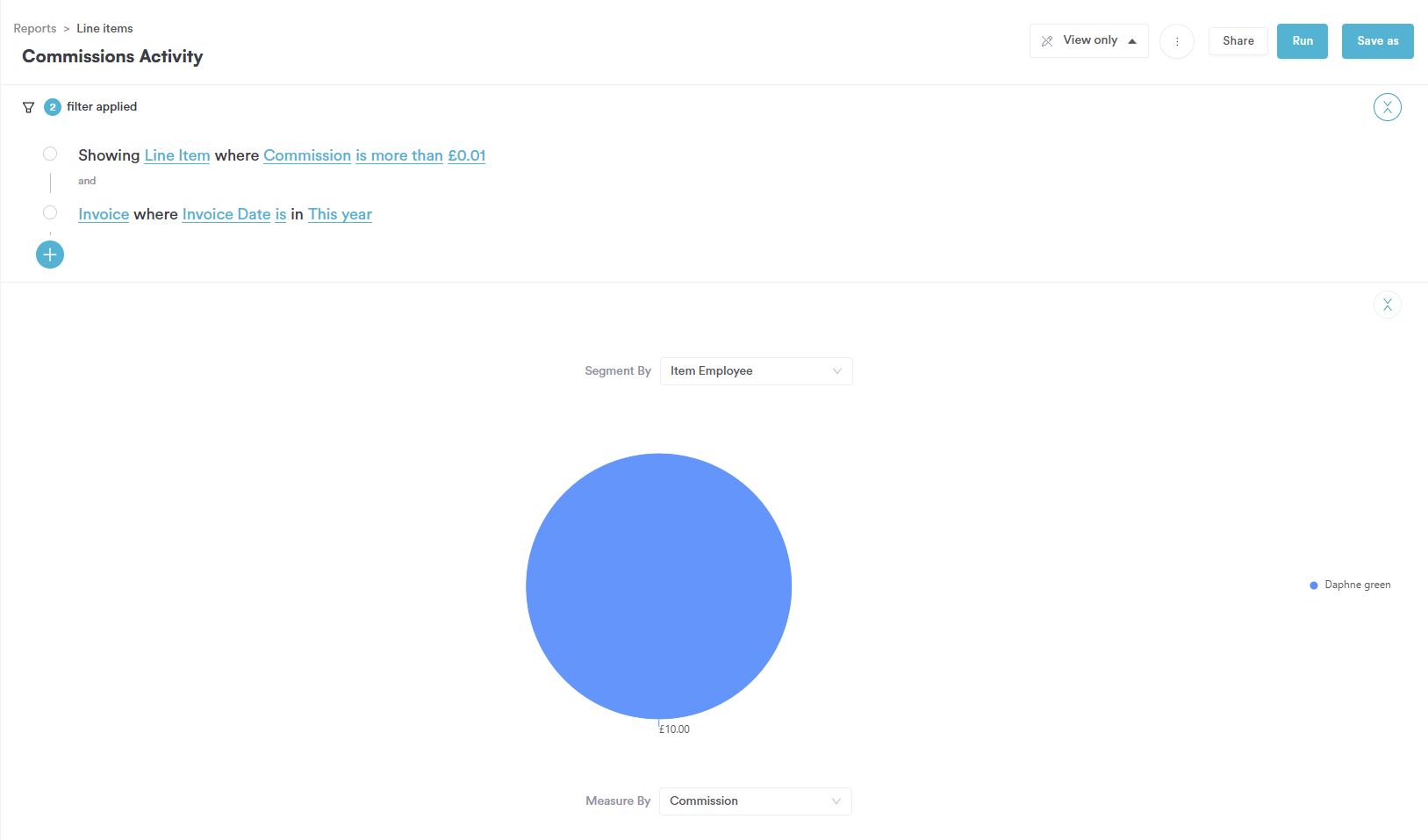Open the Measure By Commission dropdown

point(755,801)
